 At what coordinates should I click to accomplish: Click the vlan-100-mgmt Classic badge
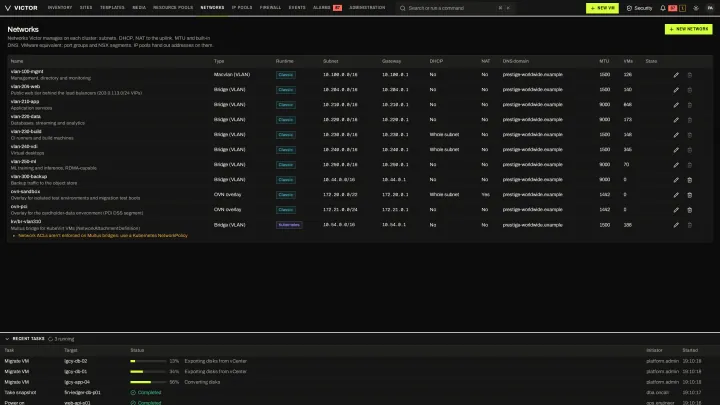pos(286,75)
